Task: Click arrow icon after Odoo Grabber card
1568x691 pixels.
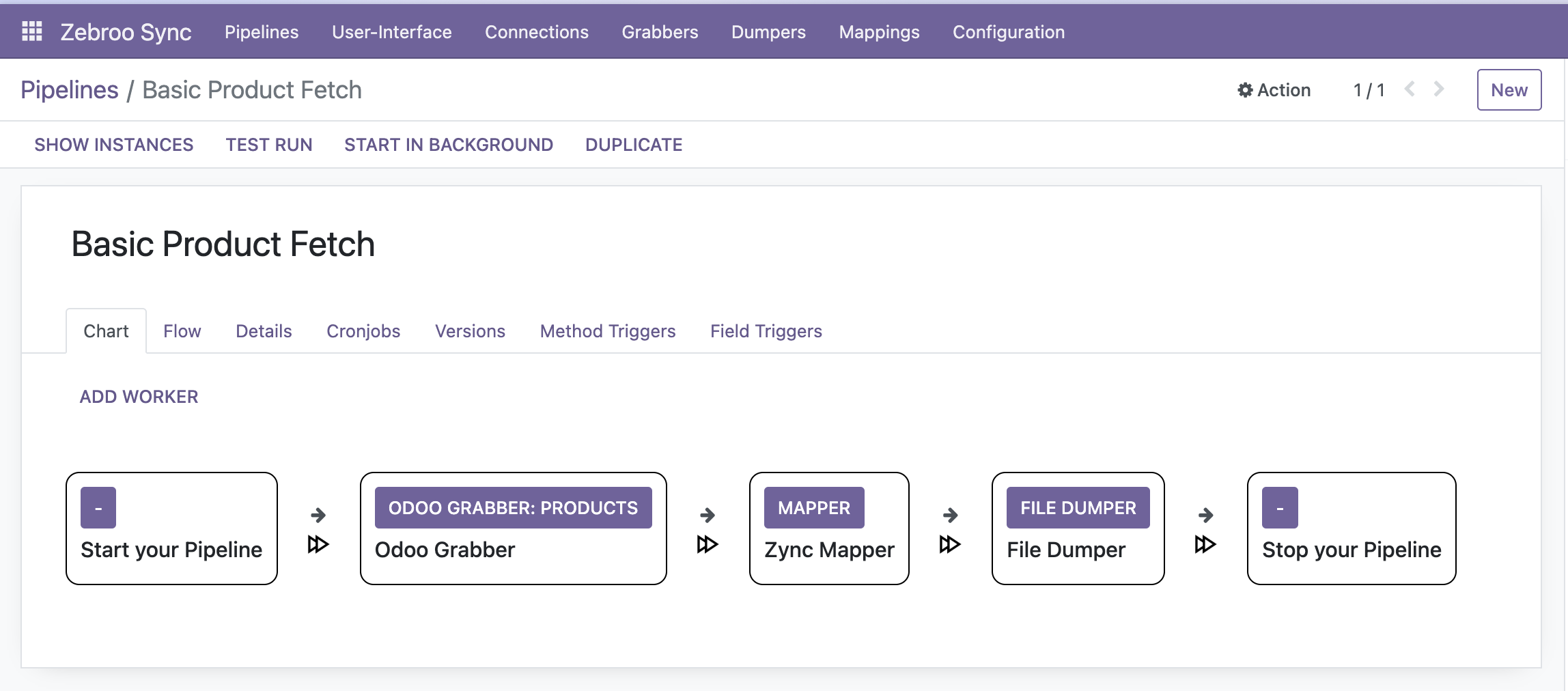Action: pos(708,515)
